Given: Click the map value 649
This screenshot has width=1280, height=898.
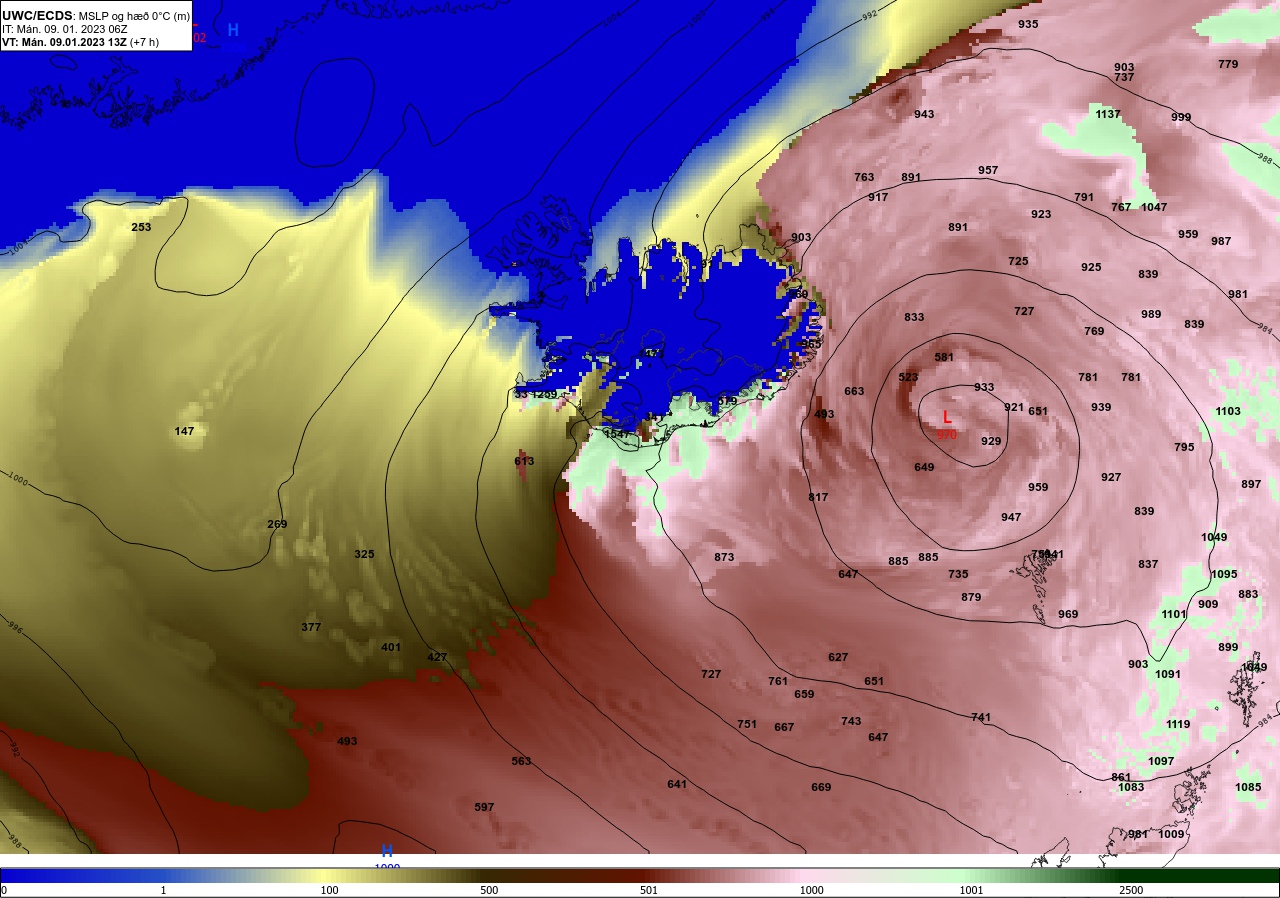Looking at the screenshot, I should coord(924,467).
